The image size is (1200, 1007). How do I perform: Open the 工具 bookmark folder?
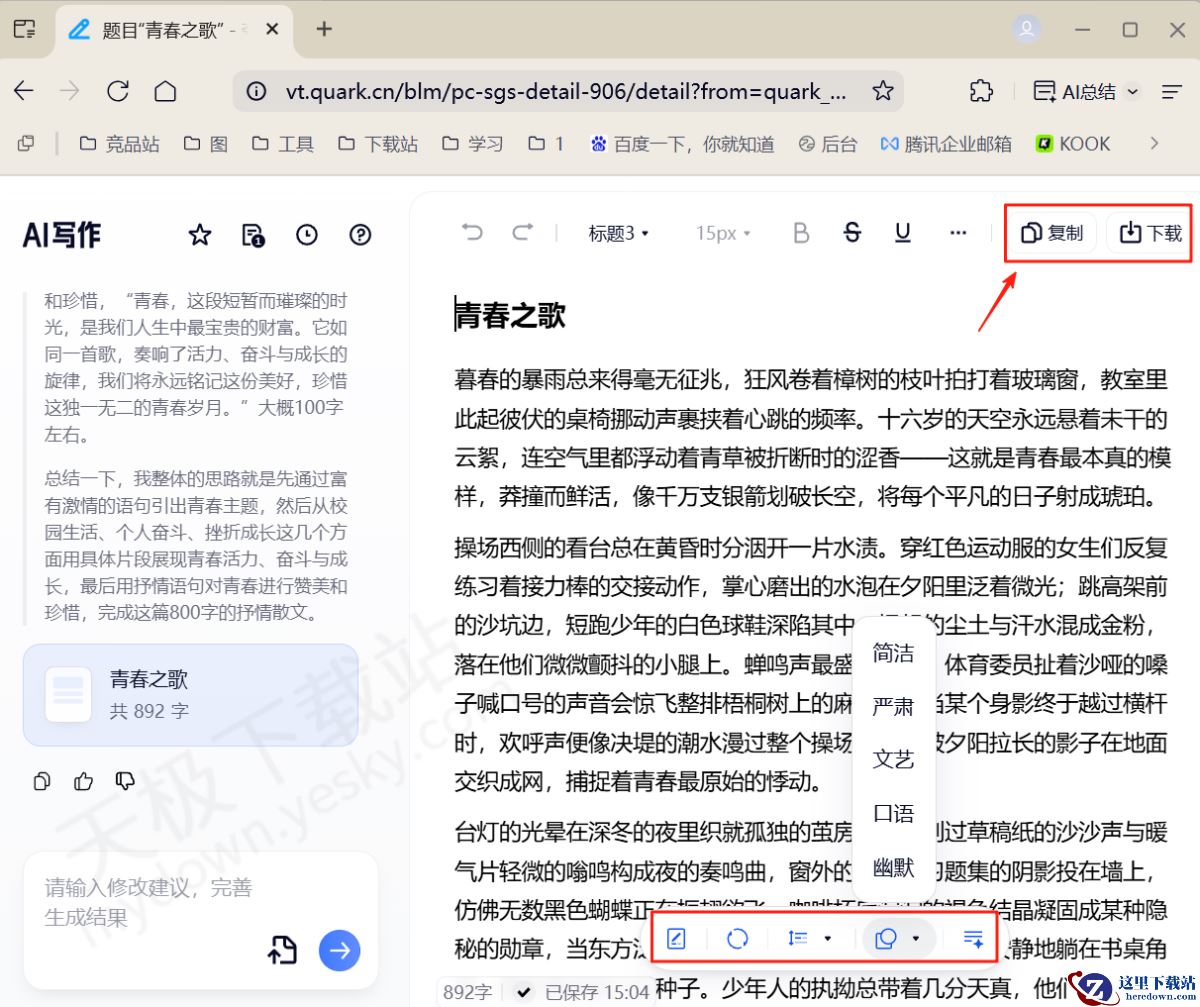[x=282, y=144]
